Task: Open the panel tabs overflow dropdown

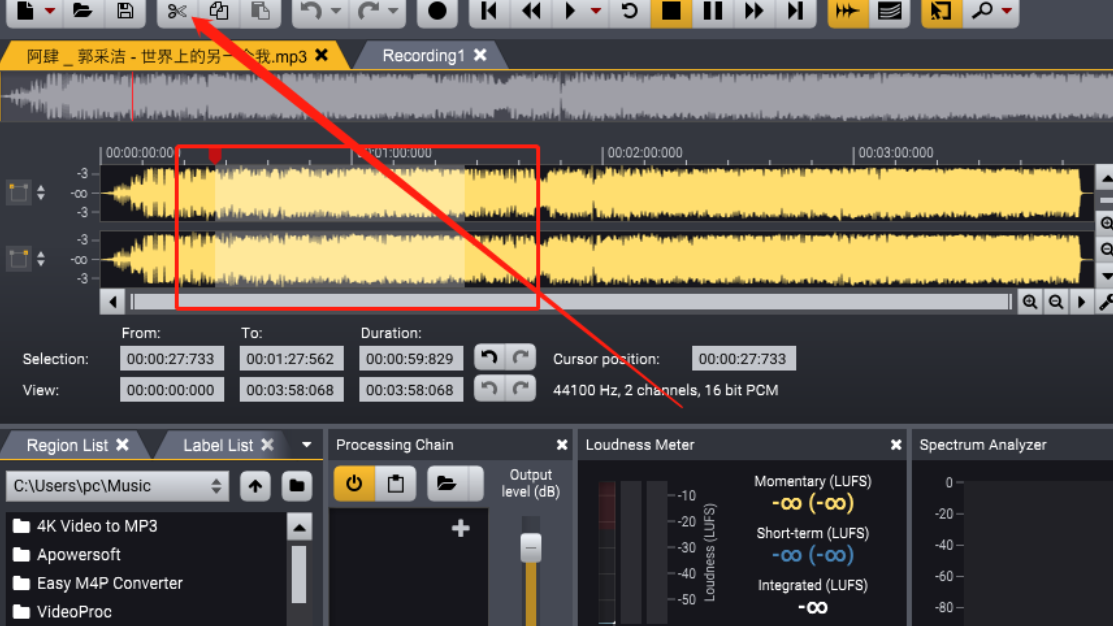Action: pyautogui.click(x=307, y=445)
